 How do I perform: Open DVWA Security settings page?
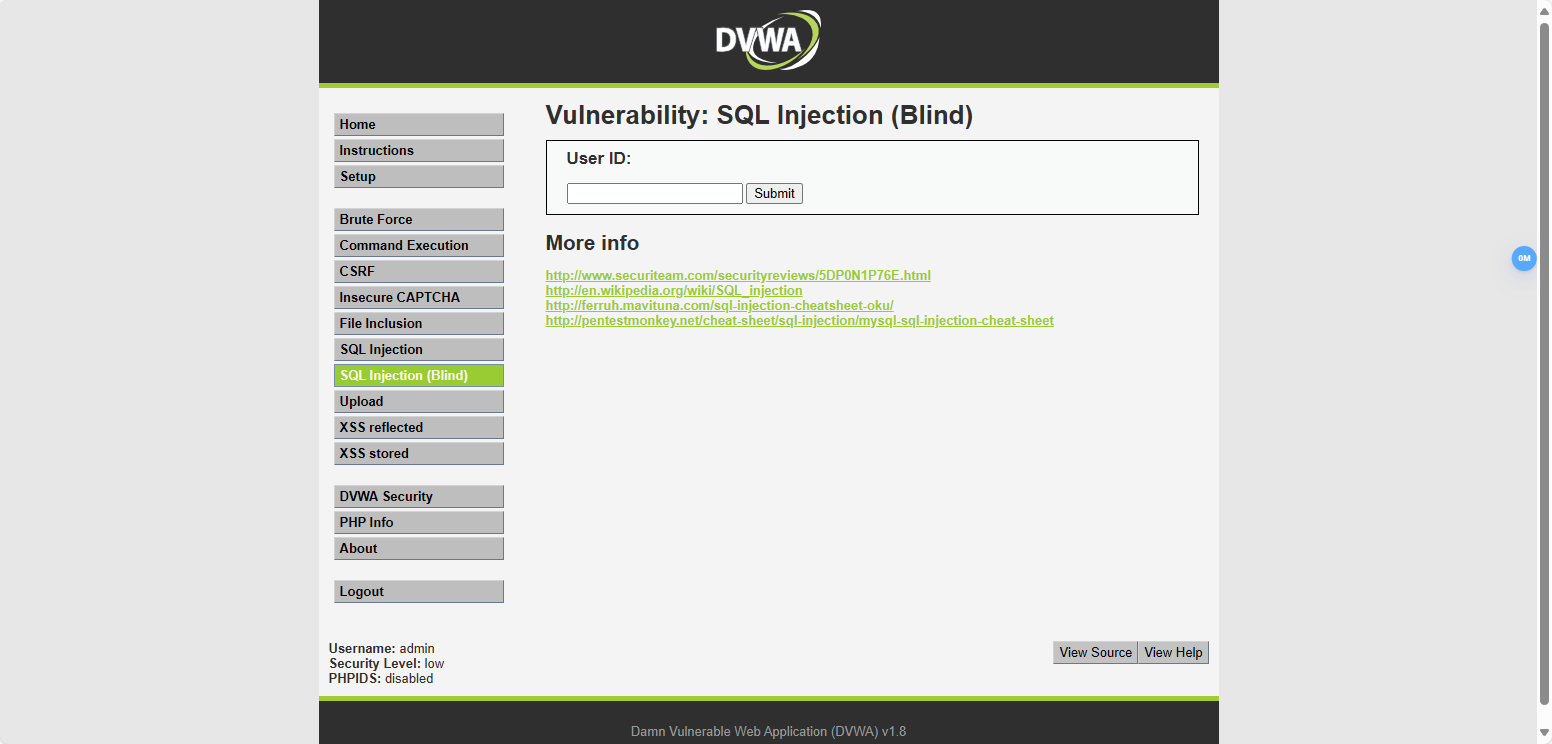[x=418, y=497]
